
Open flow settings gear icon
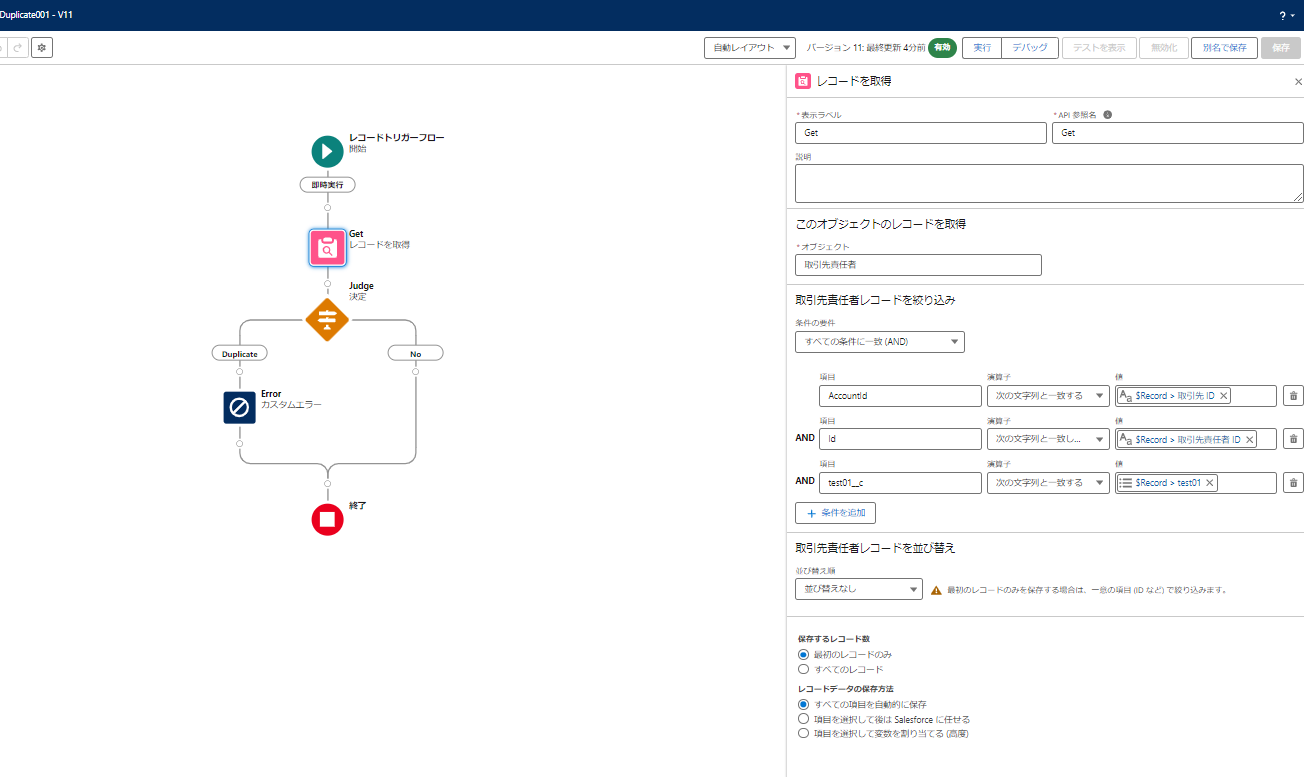42,47
